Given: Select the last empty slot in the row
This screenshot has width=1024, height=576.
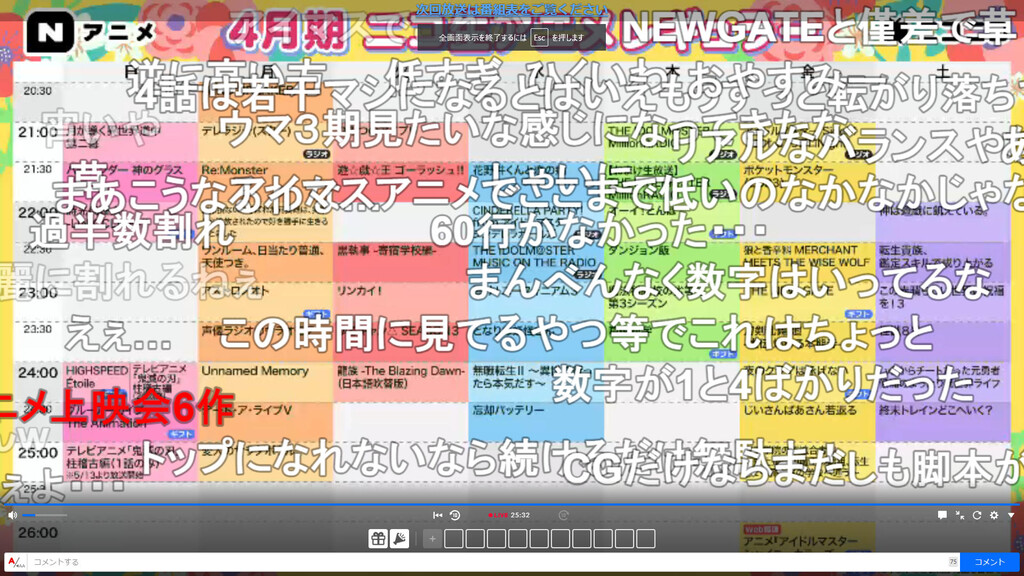Looking at the screenshot, I should click(x=645, y=539).
